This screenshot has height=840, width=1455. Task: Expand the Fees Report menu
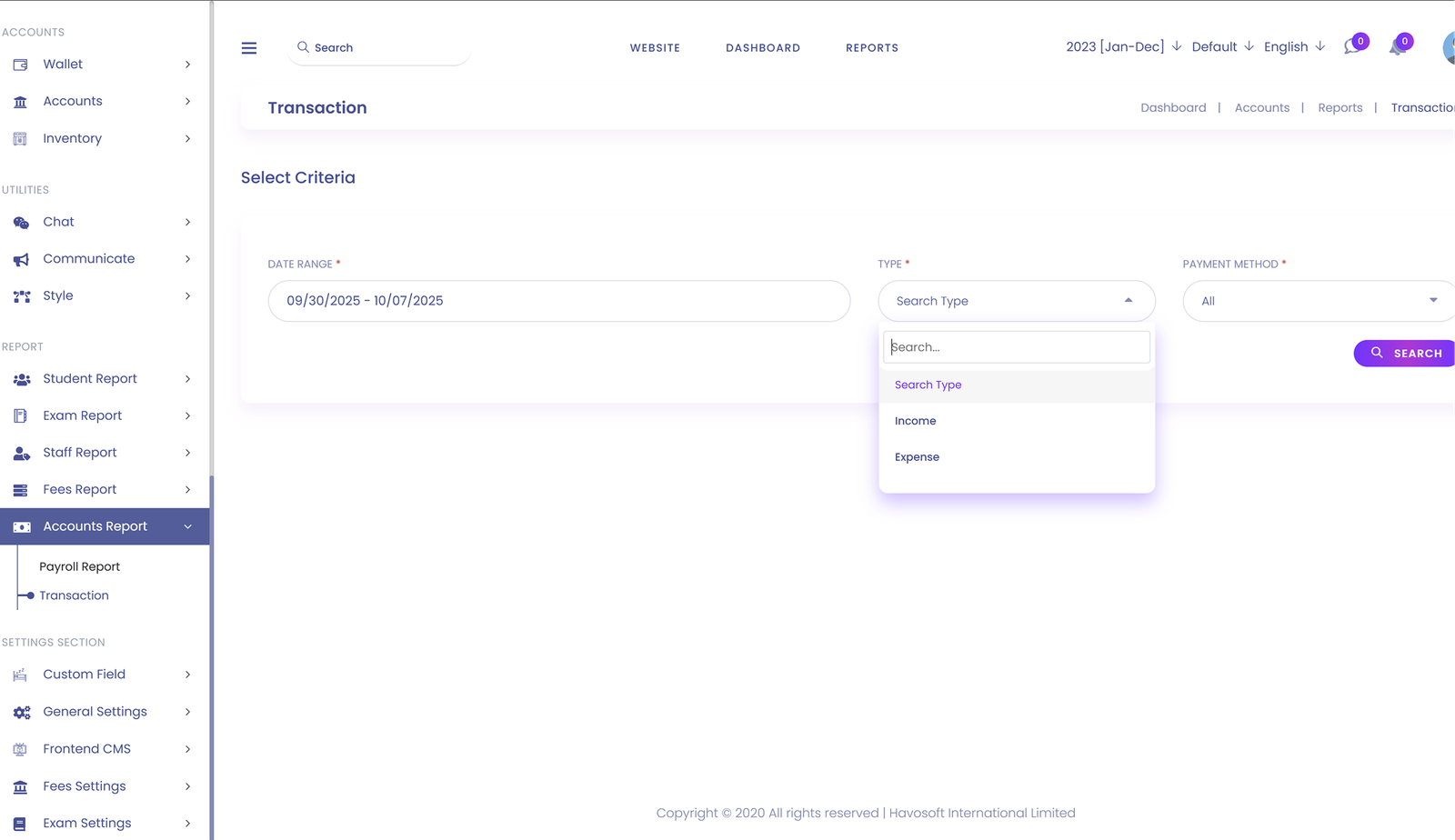(105, 489)
